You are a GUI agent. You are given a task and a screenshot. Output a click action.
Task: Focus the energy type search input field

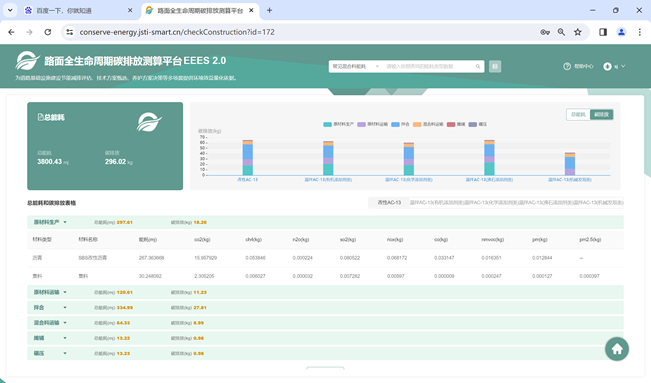click(x=430, y=66)
